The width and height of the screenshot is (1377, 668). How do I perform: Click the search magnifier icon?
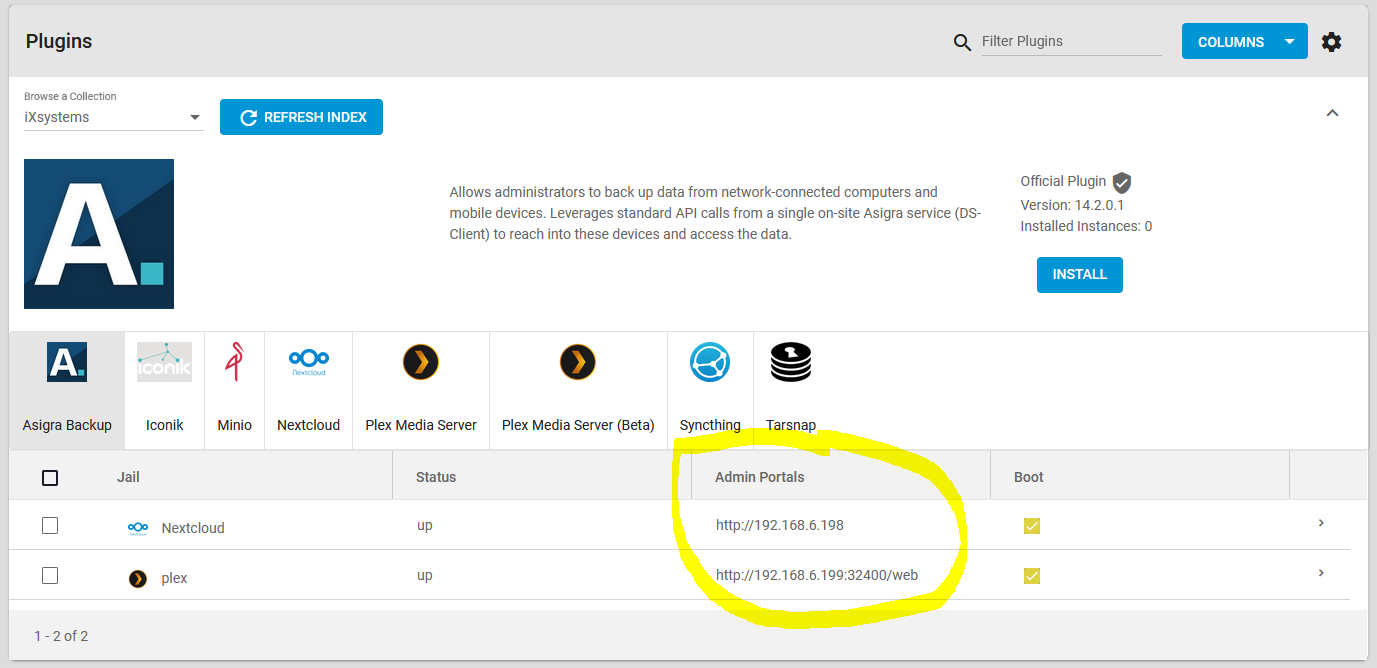pyautogui.click(x=962, y=42)
